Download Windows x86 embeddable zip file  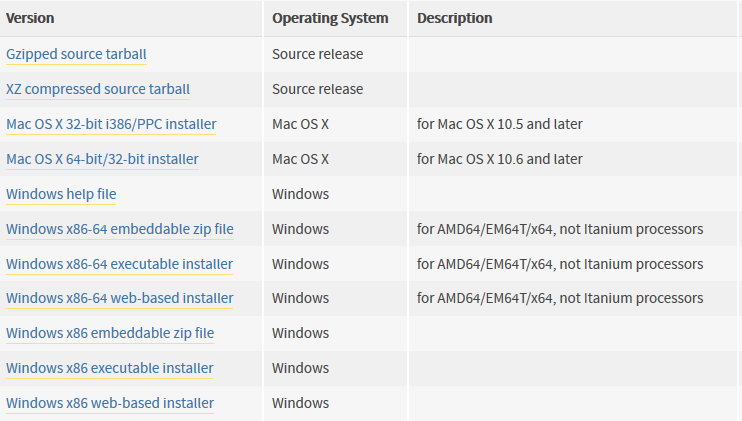click(x=110, y=333)
